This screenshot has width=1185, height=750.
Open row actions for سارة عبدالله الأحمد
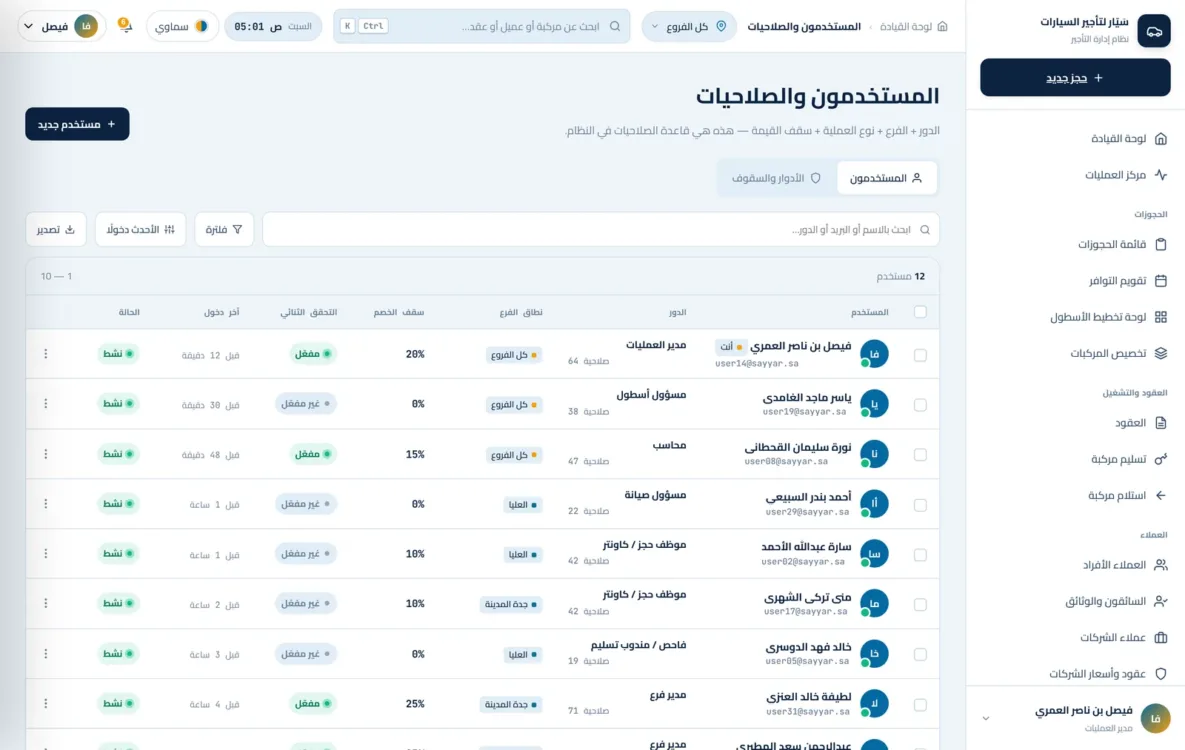[45, 553]
